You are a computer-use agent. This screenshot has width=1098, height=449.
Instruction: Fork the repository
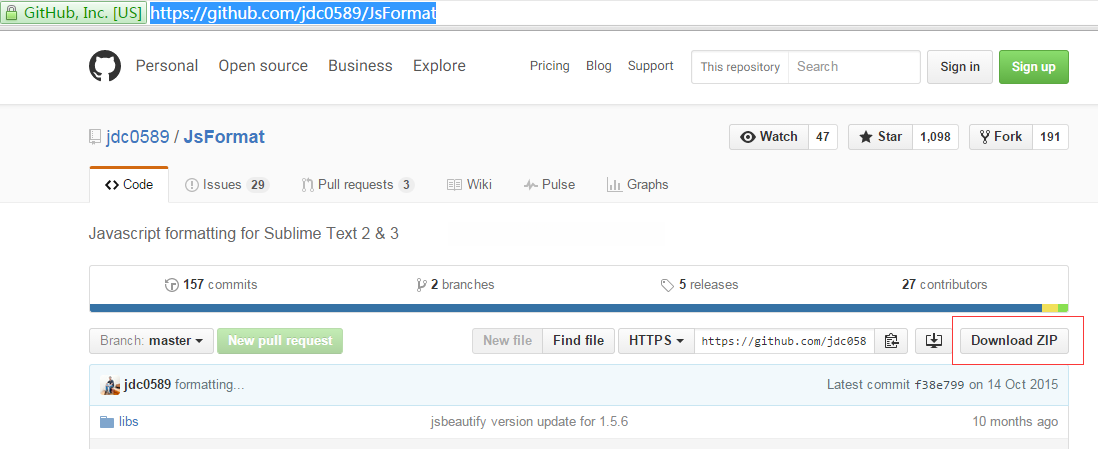[x=1001, y=137]
